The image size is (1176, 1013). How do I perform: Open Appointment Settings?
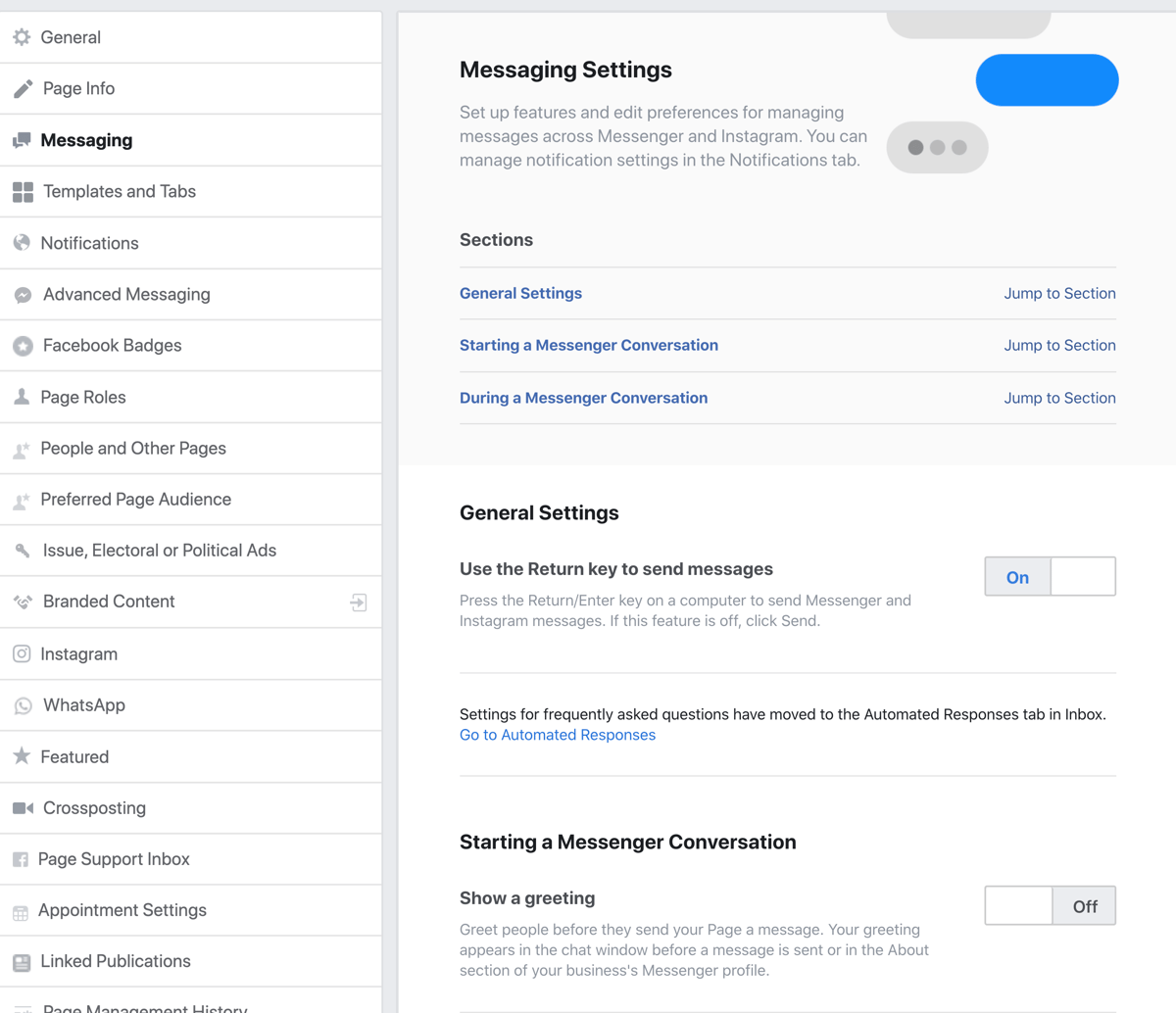(191, 909)
